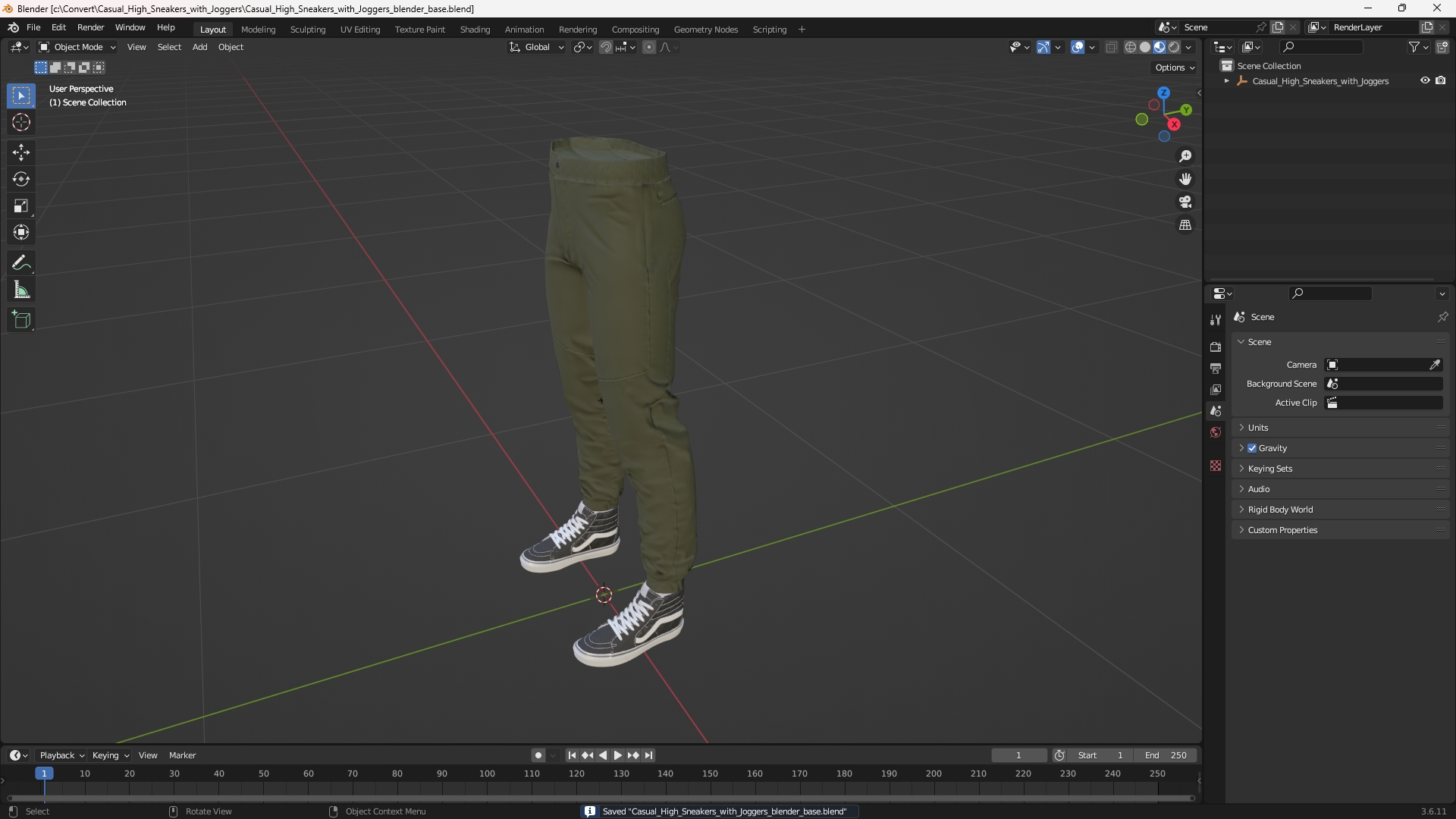1456x819 pixels.
Task: Expand Casual_High_Sneakers_with_Joggers in outliner
Action: [x=1227, y=81]
